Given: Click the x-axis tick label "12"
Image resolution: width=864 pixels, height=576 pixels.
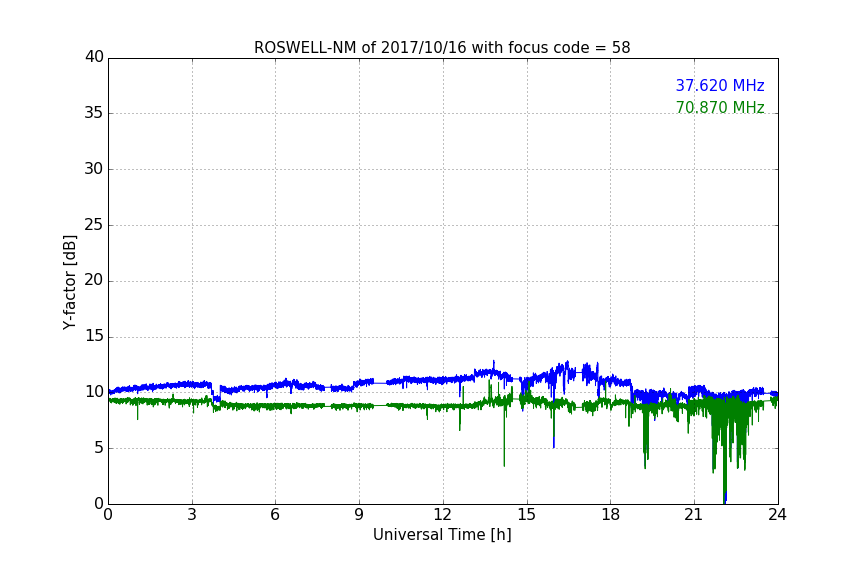Looking at the screenshot, I should (443, 515).
